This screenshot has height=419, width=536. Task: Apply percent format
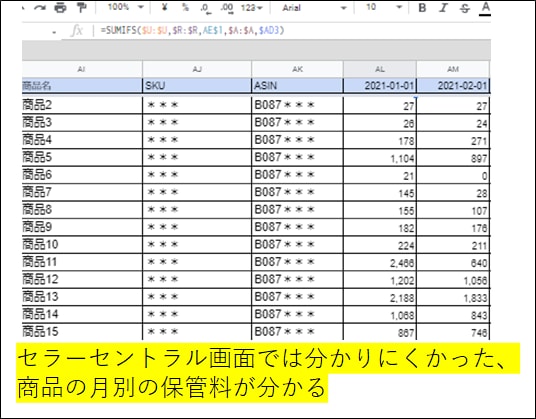pos(185,7)
